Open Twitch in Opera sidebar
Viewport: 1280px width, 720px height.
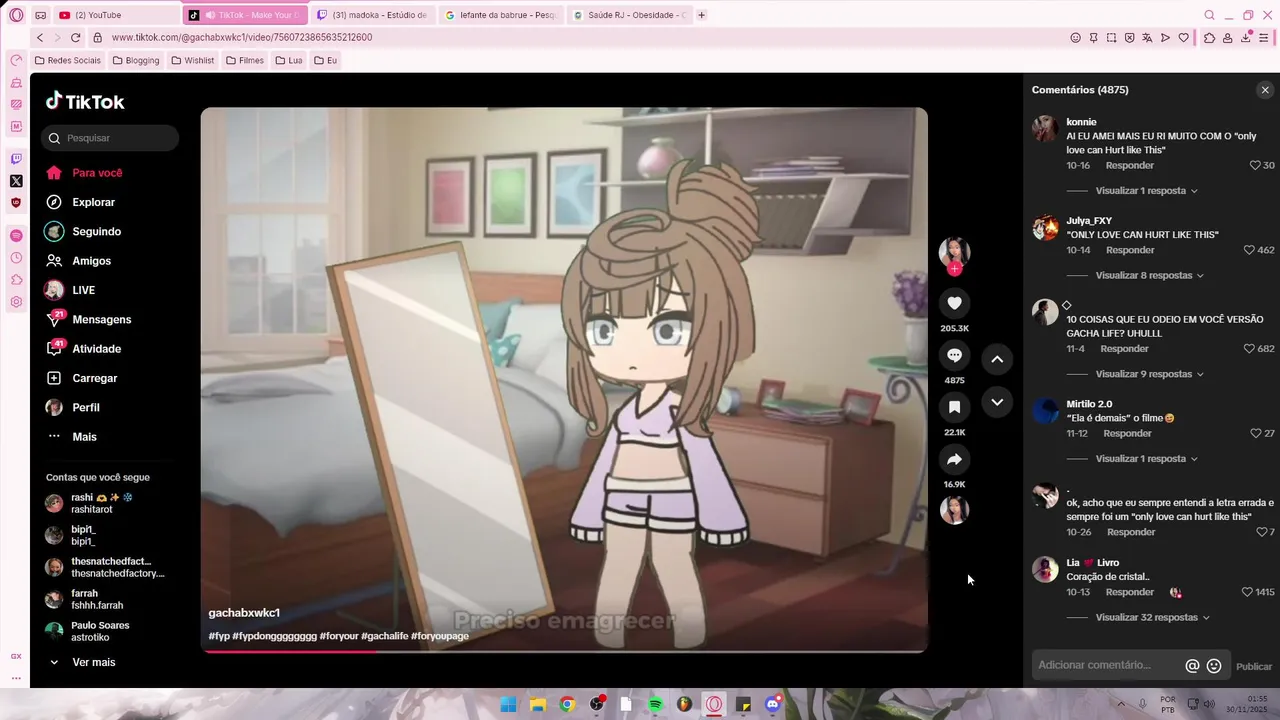(x=16, y=159)
